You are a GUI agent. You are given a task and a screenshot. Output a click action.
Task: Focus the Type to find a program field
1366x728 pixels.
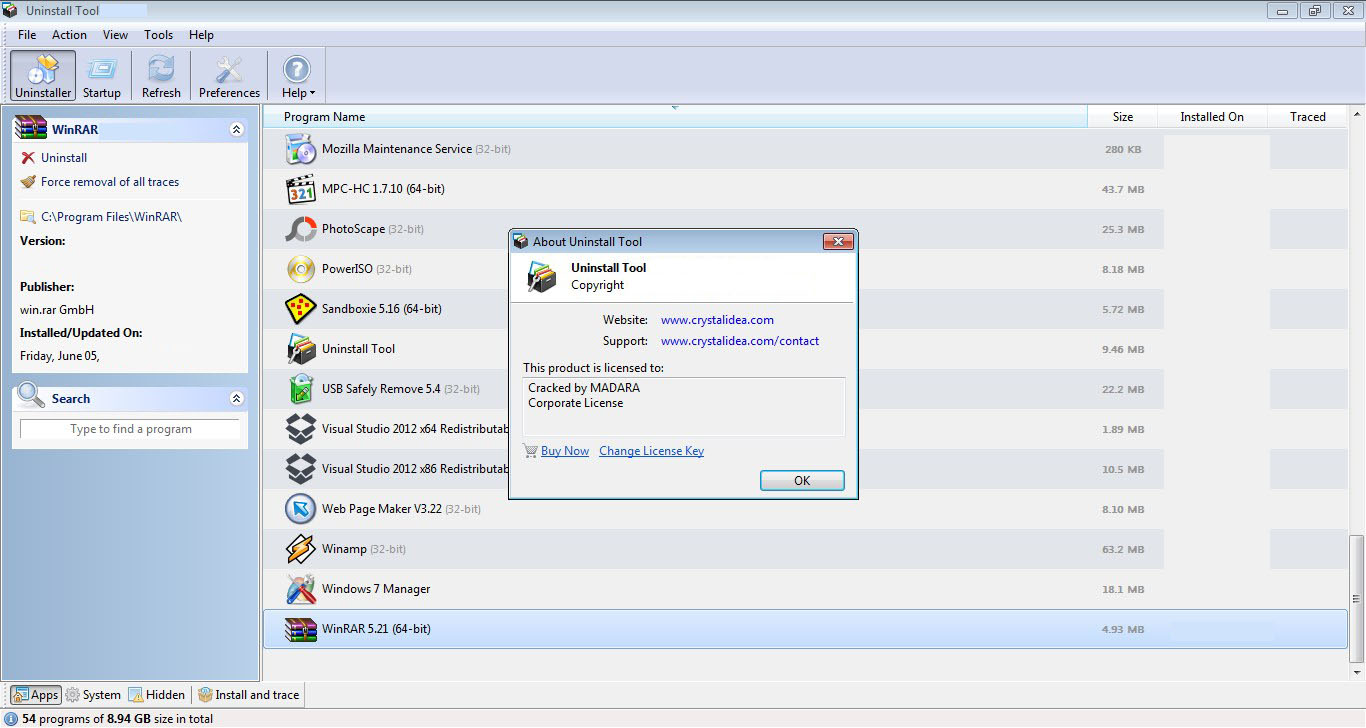tap(130, 429)
